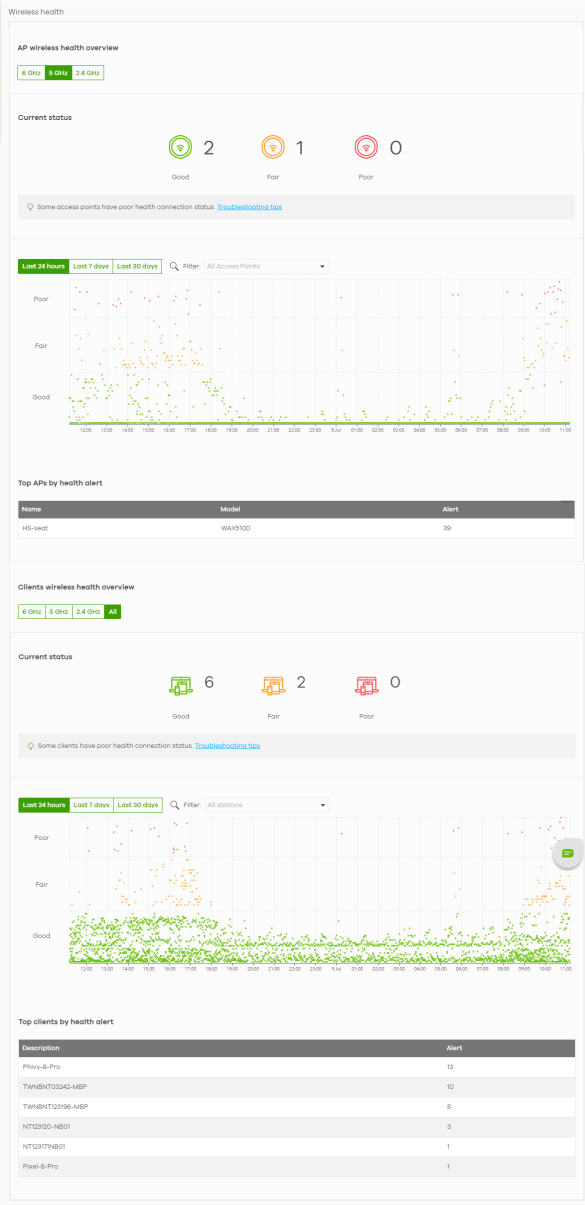585x1205 pixels.
Task: Select the 5 GHz band for the clients overview
Action: (59, 612)
